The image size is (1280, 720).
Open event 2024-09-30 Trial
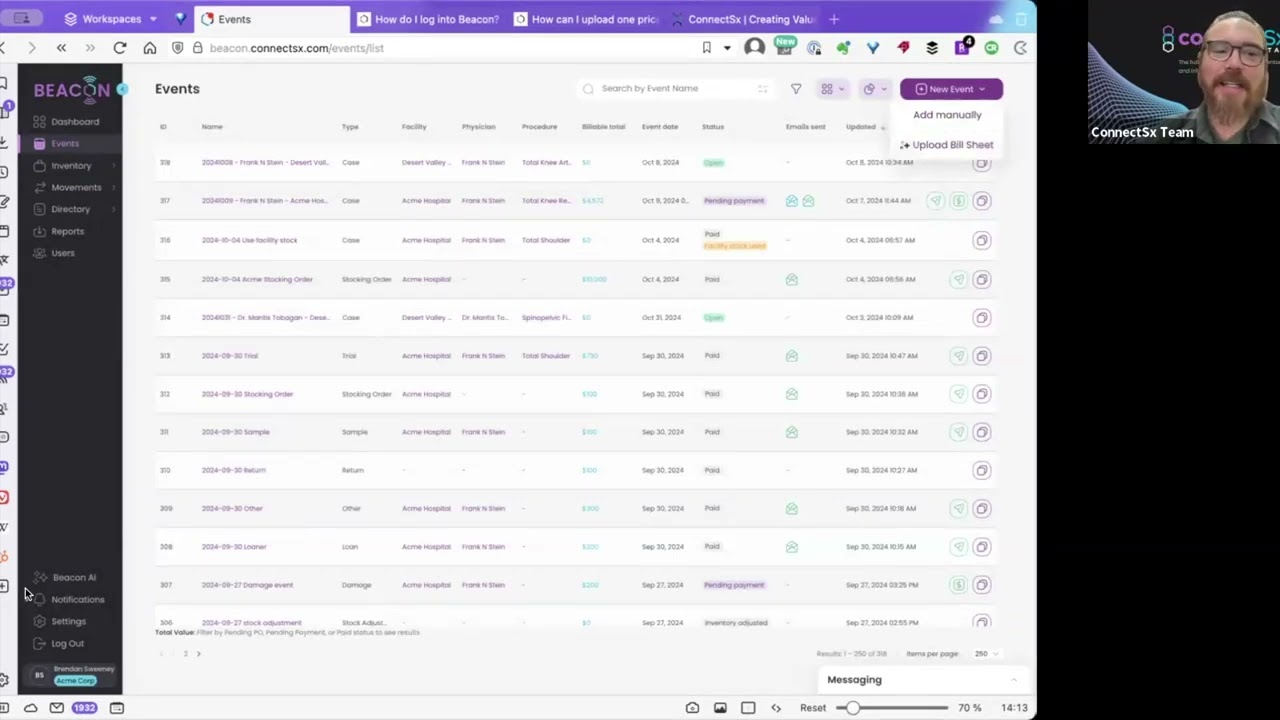tap(229, 356)
